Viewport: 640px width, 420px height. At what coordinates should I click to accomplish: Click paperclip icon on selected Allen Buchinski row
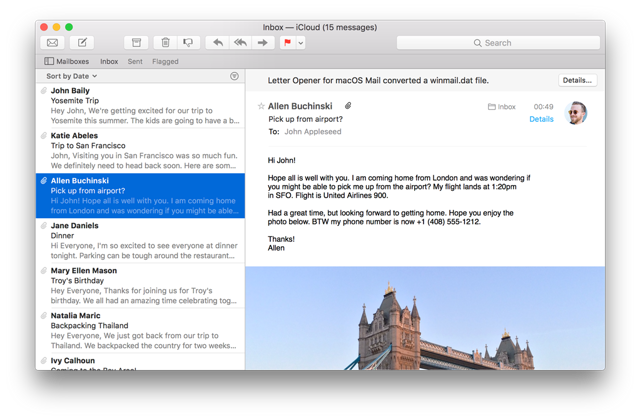tap(44, 180)
